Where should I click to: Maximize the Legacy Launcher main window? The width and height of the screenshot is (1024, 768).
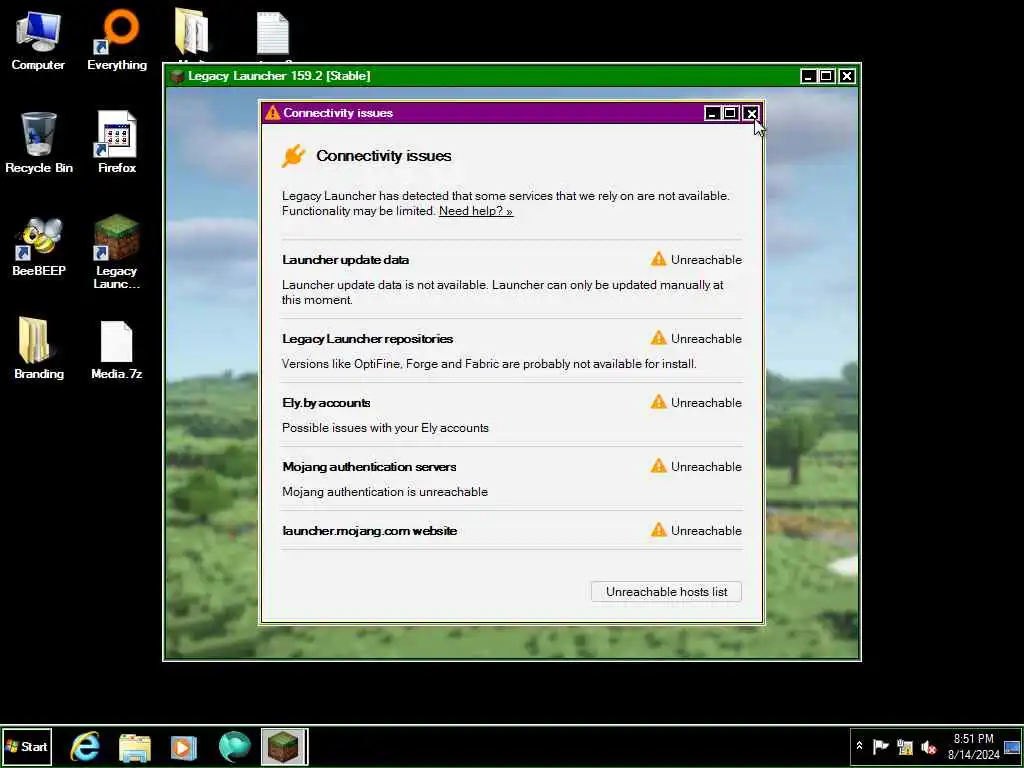(x=827, y=76)
